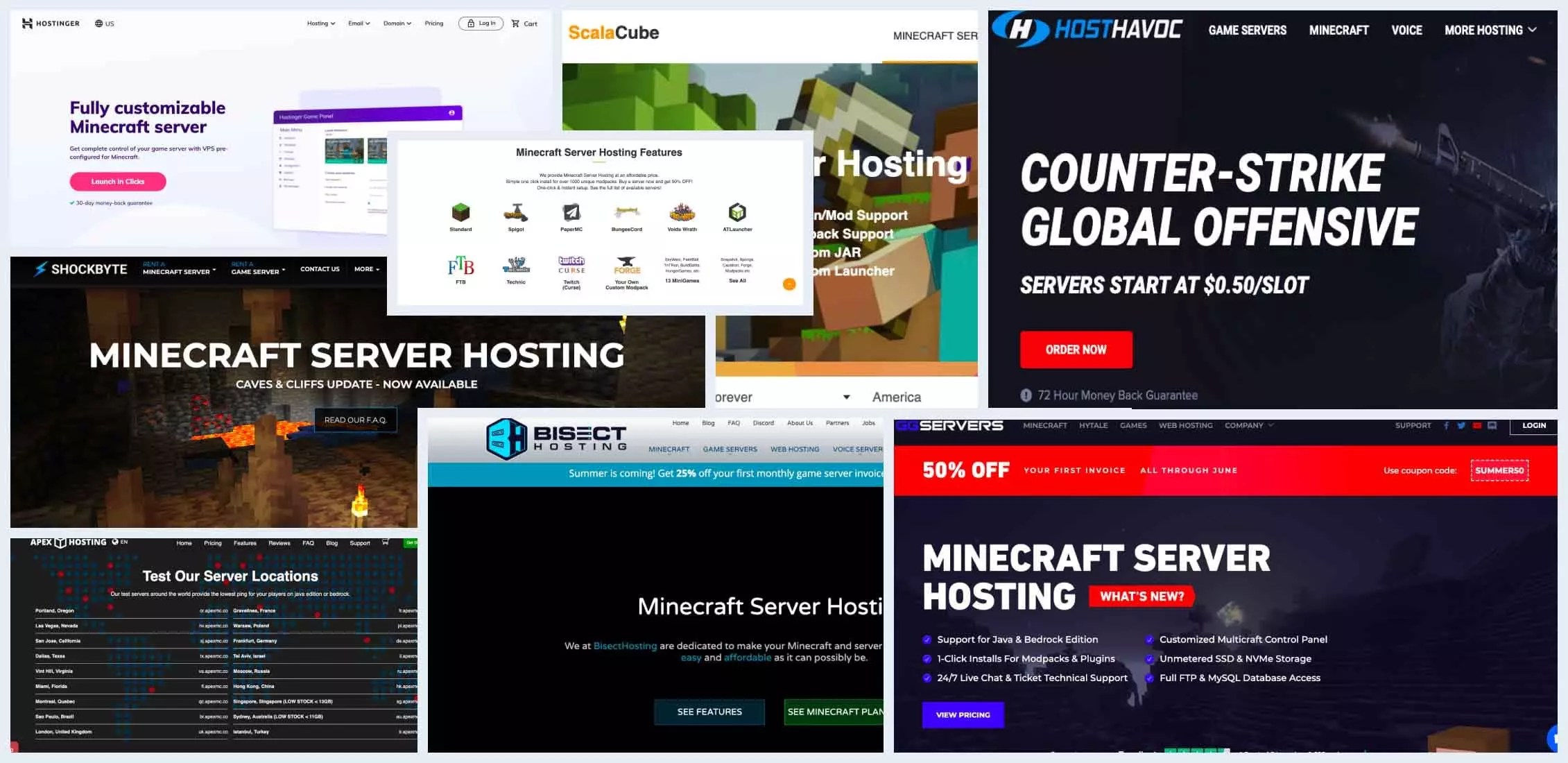Click the 13 MiniGames link
This screenshot has width=1568, height=763.
click(682, 281)
